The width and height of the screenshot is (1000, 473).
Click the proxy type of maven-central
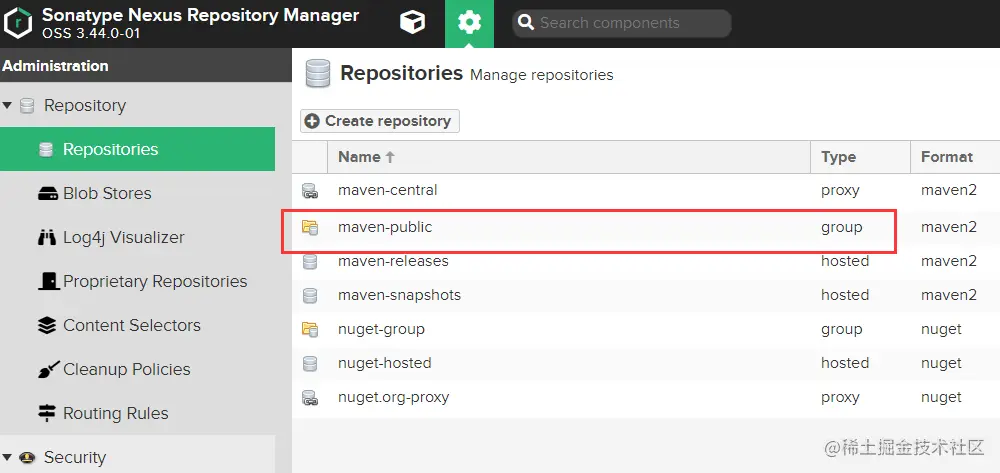point(840,190)
